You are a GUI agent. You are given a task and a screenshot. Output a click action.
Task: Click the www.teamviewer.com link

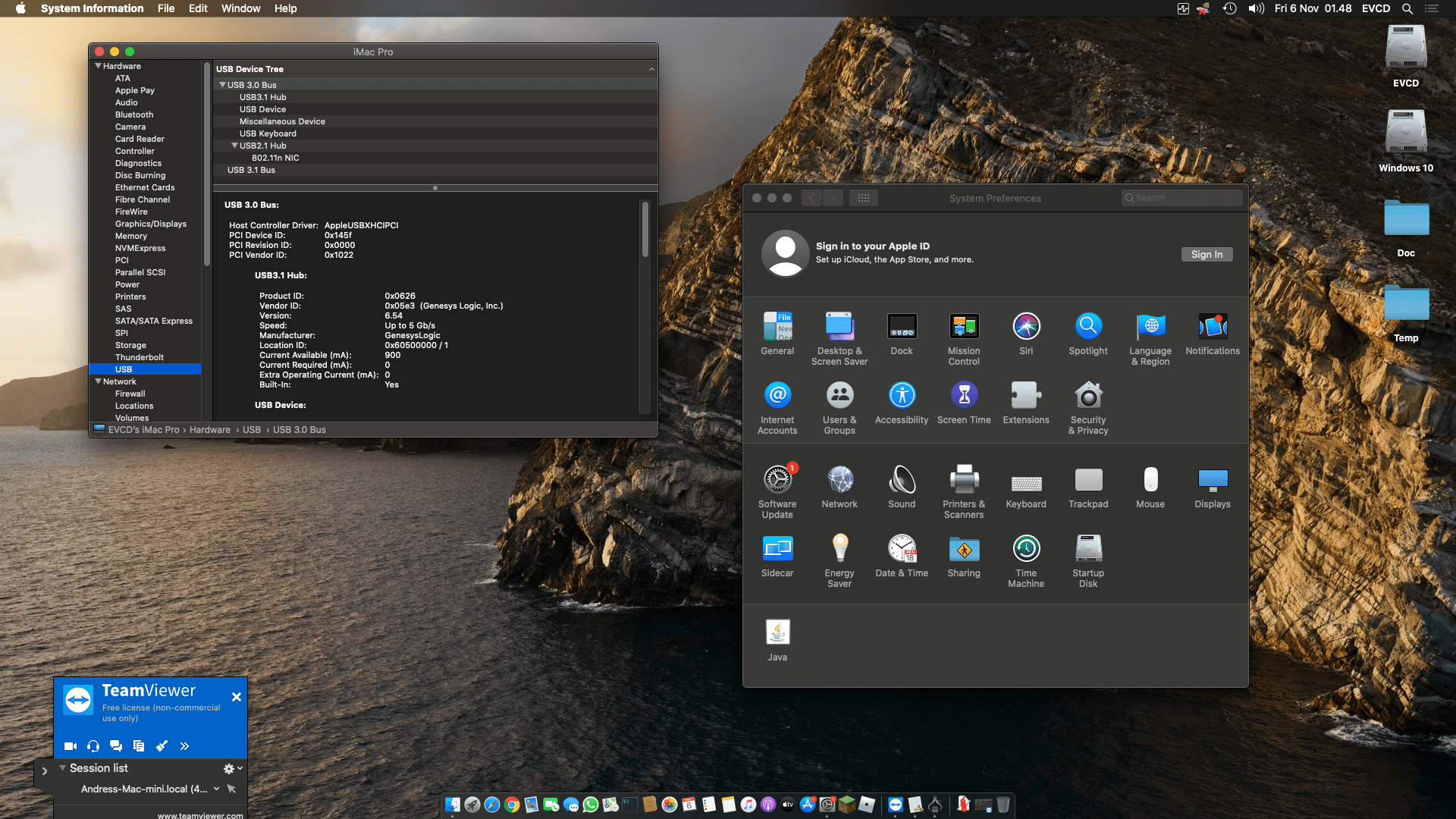(x=200, y=815)
